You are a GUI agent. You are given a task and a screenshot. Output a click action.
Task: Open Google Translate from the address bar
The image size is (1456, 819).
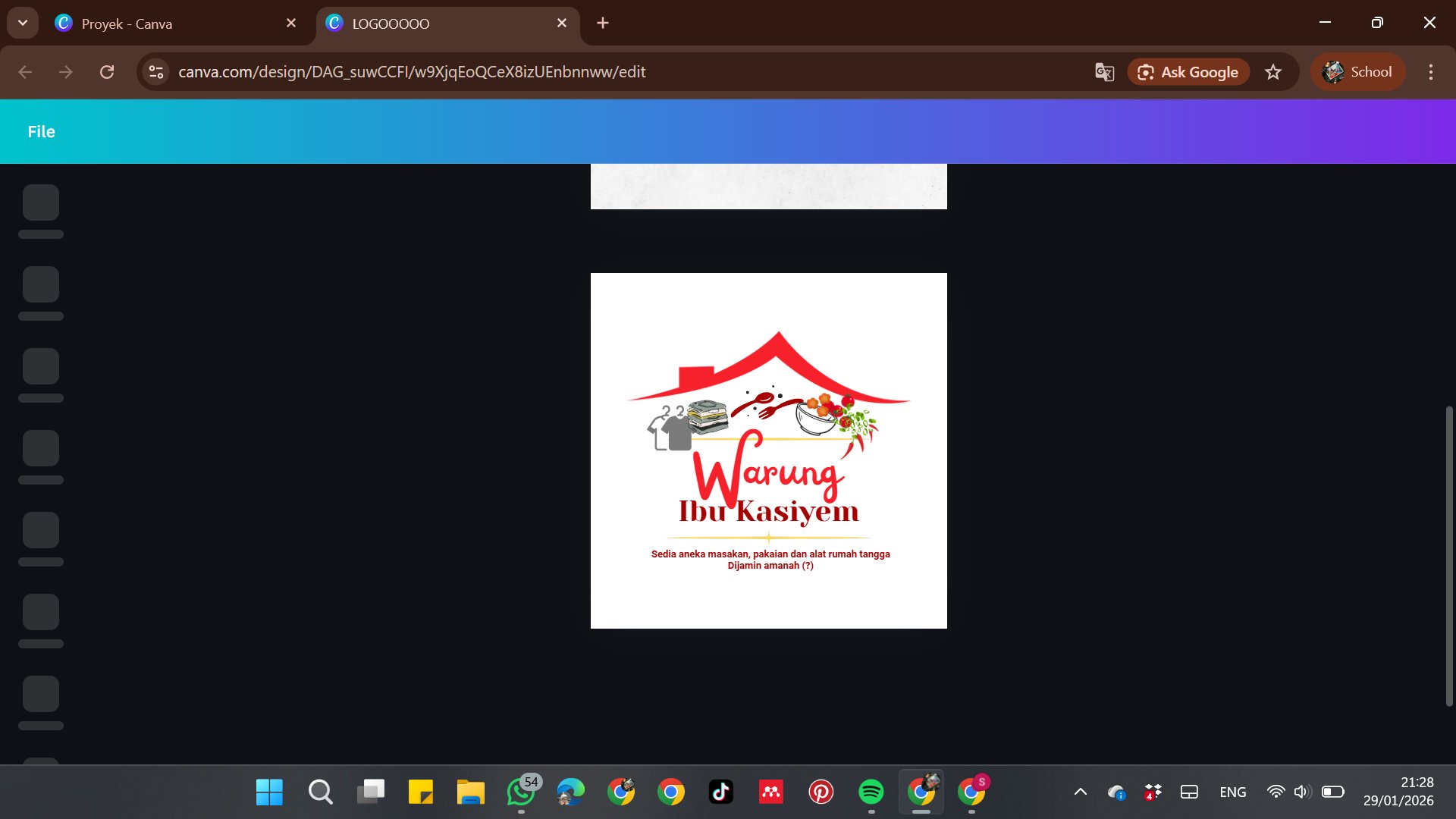coord(1104,72)
